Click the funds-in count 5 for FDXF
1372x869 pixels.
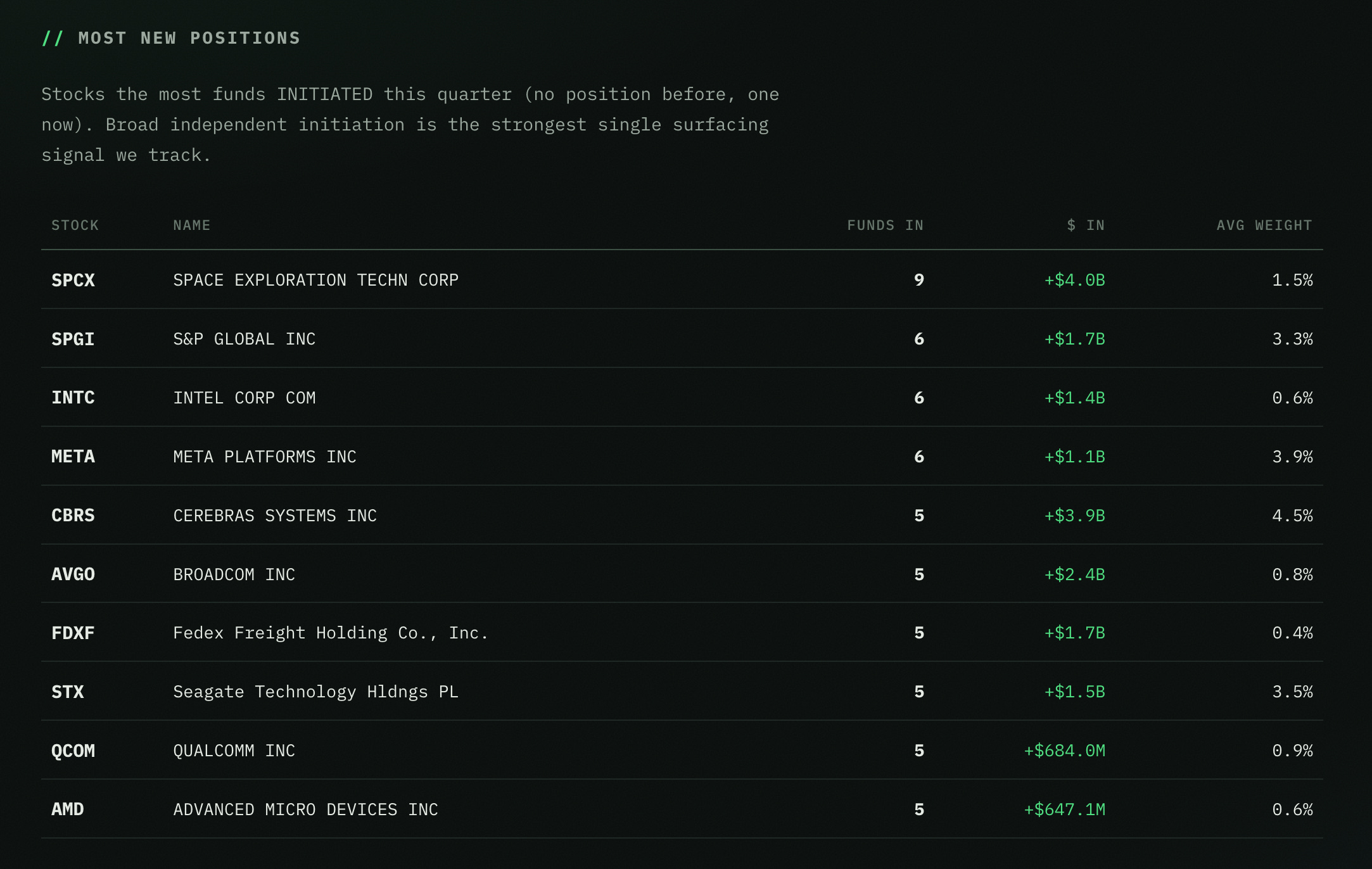click(x=919, y=633)
